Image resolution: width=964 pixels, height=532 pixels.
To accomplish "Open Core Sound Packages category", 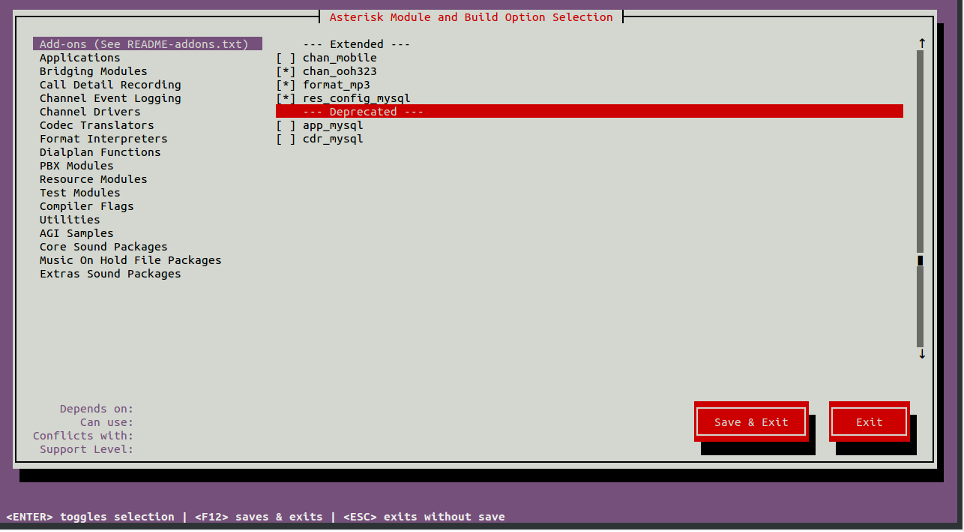I will pyautogui.click(x=103, y=247).
